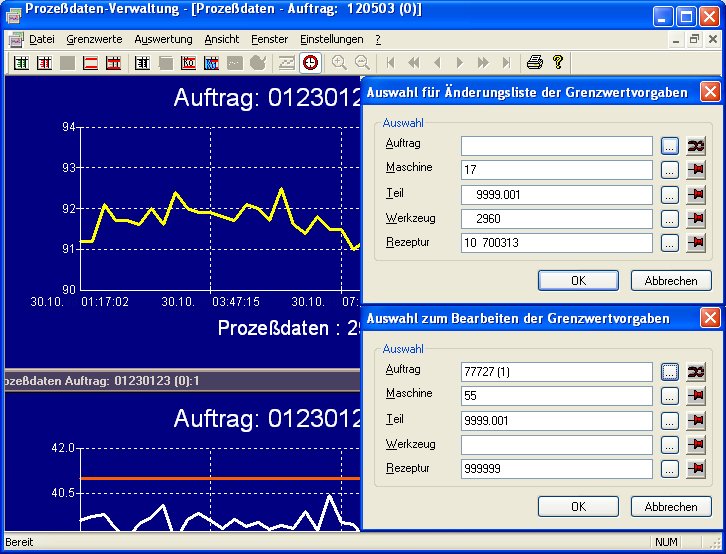
Task: Click Werkzeug field containing 2960
Action: [557, 219]
